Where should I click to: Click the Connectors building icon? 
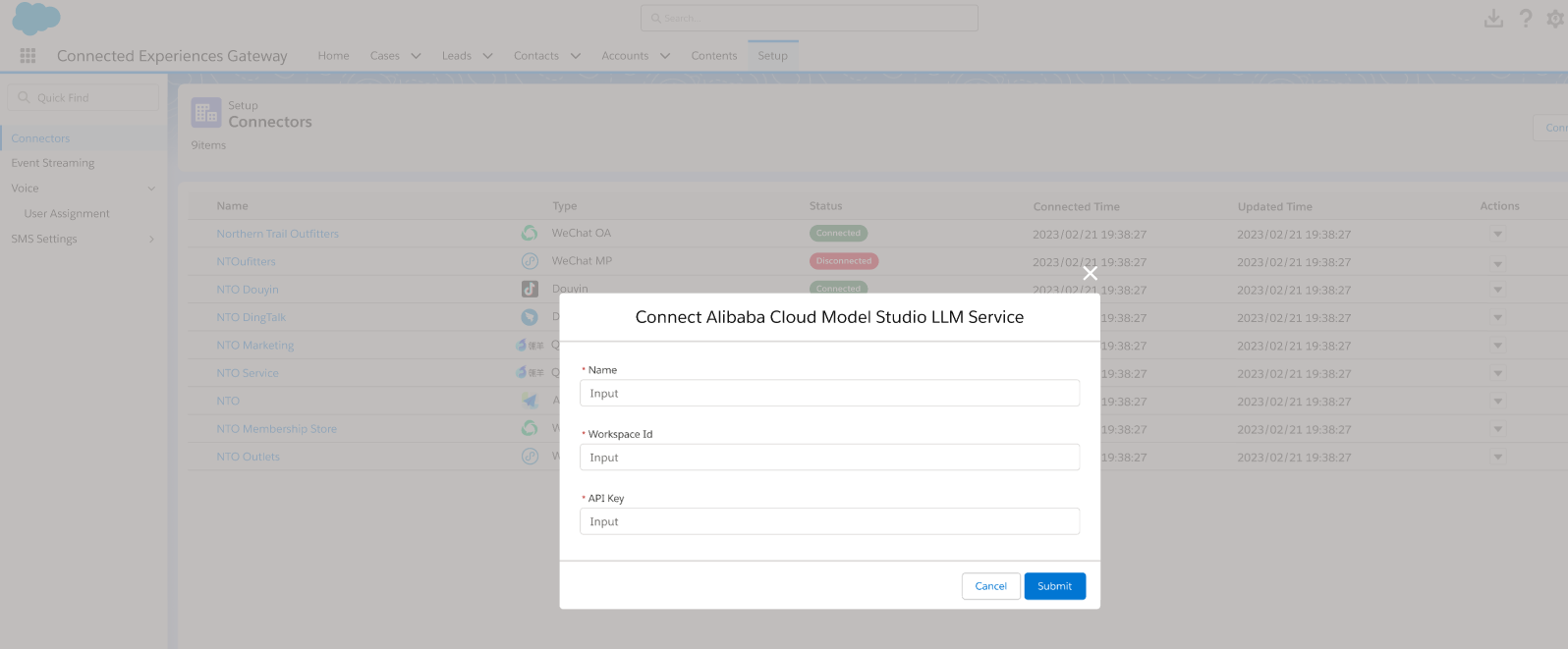pyautogui.click(x=206, y=113)
